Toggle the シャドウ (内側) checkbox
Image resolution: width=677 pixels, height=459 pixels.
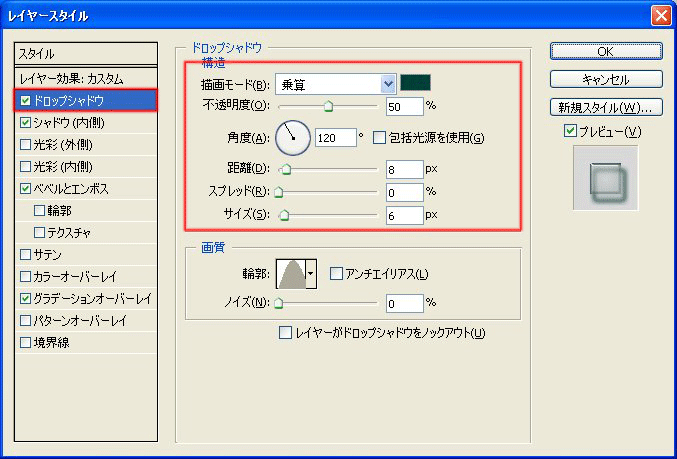[25, 123]
